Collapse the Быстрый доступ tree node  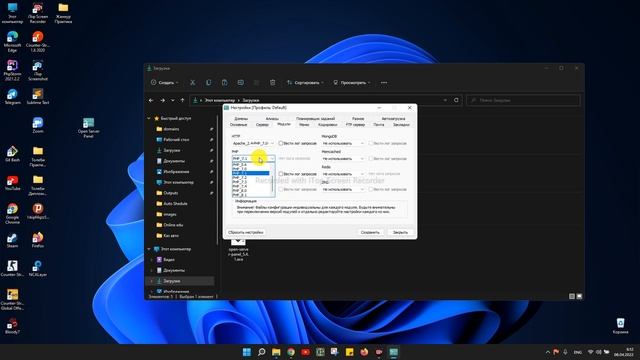pyautogui.click(x=149, y=118)
